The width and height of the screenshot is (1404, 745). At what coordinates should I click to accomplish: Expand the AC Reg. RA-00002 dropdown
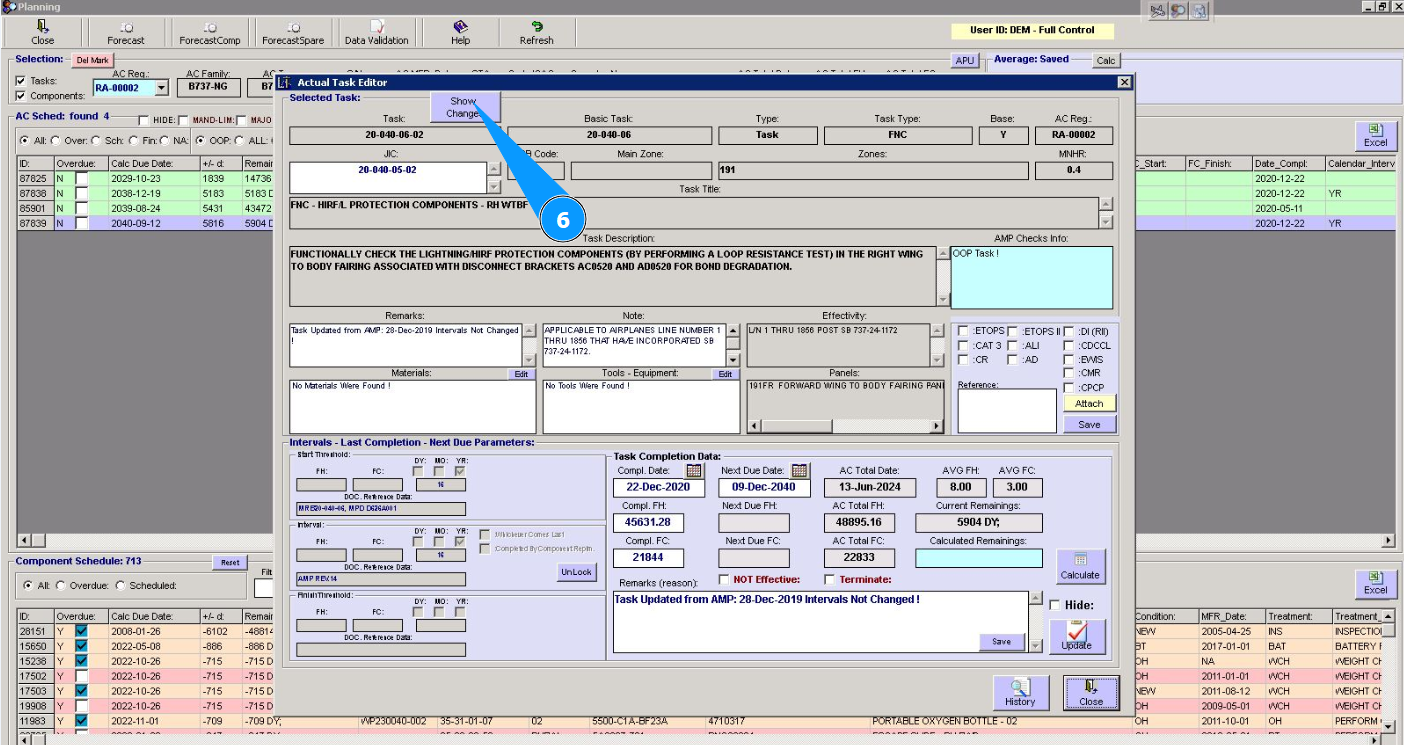(162, 88)
